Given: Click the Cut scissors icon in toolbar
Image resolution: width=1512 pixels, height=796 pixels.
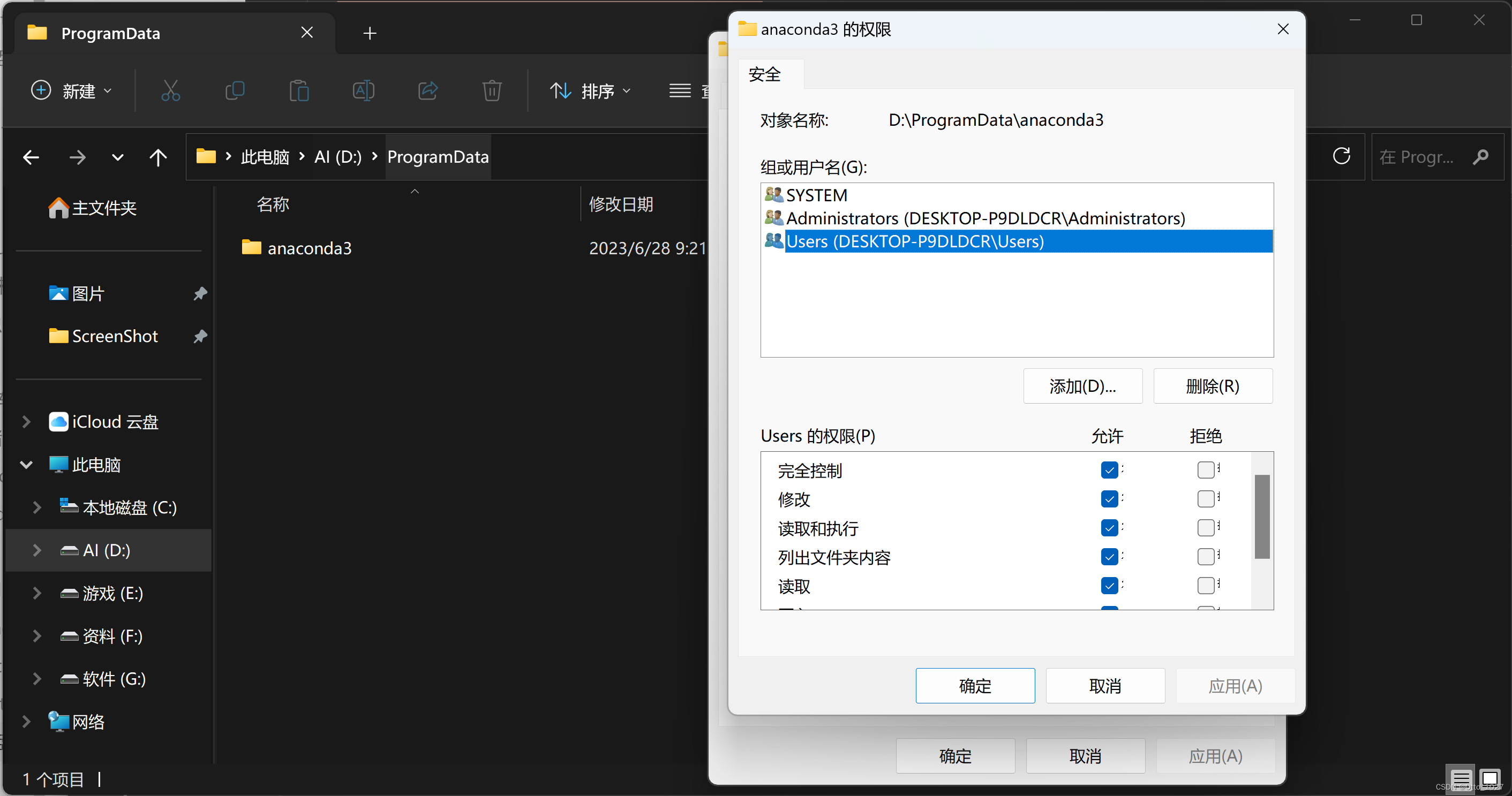Looking at the screenshot, I should pyautogui.click(x=170, y=91).
